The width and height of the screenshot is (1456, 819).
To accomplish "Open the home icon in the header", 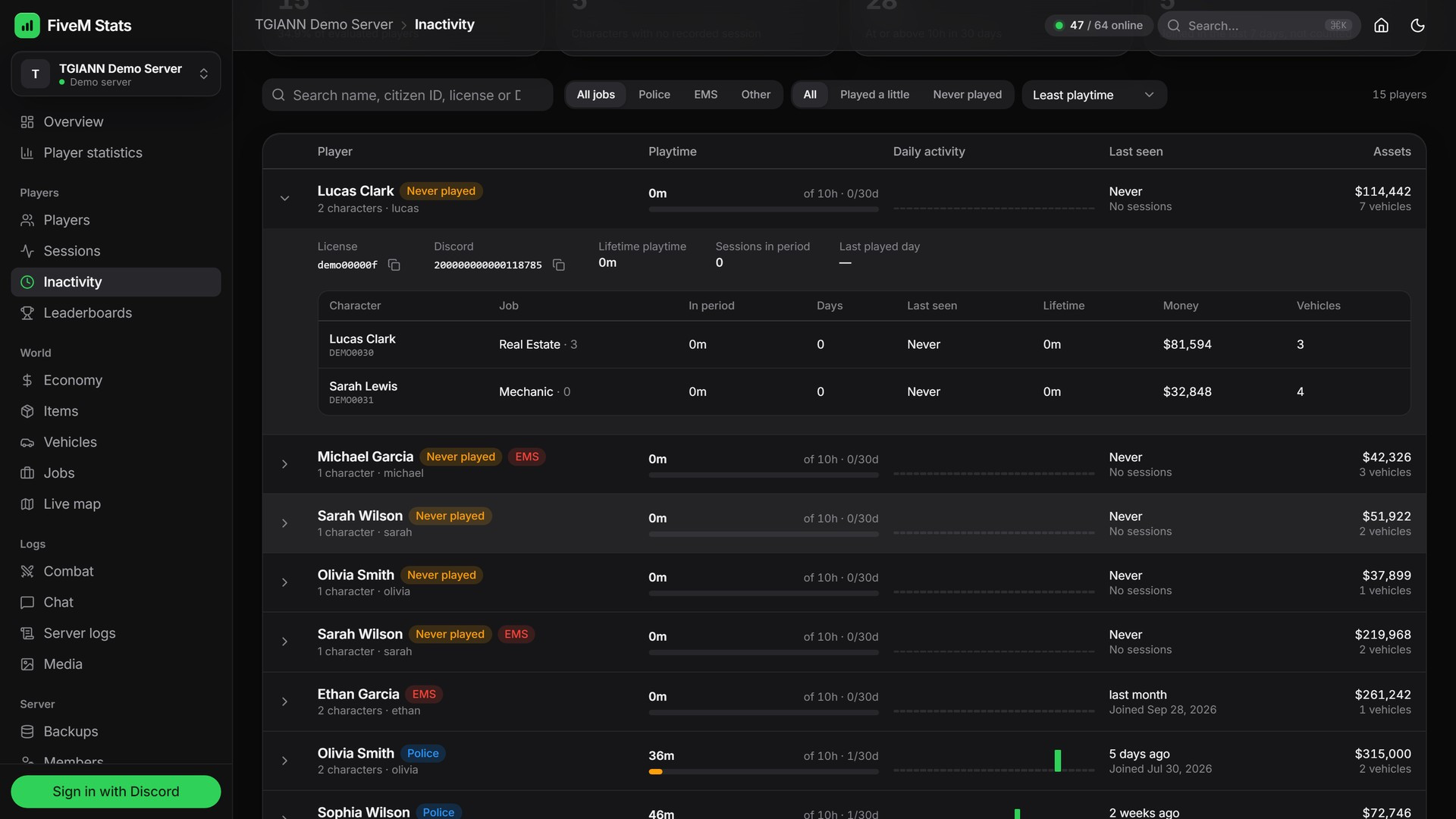I will [x=1381, y=26].
